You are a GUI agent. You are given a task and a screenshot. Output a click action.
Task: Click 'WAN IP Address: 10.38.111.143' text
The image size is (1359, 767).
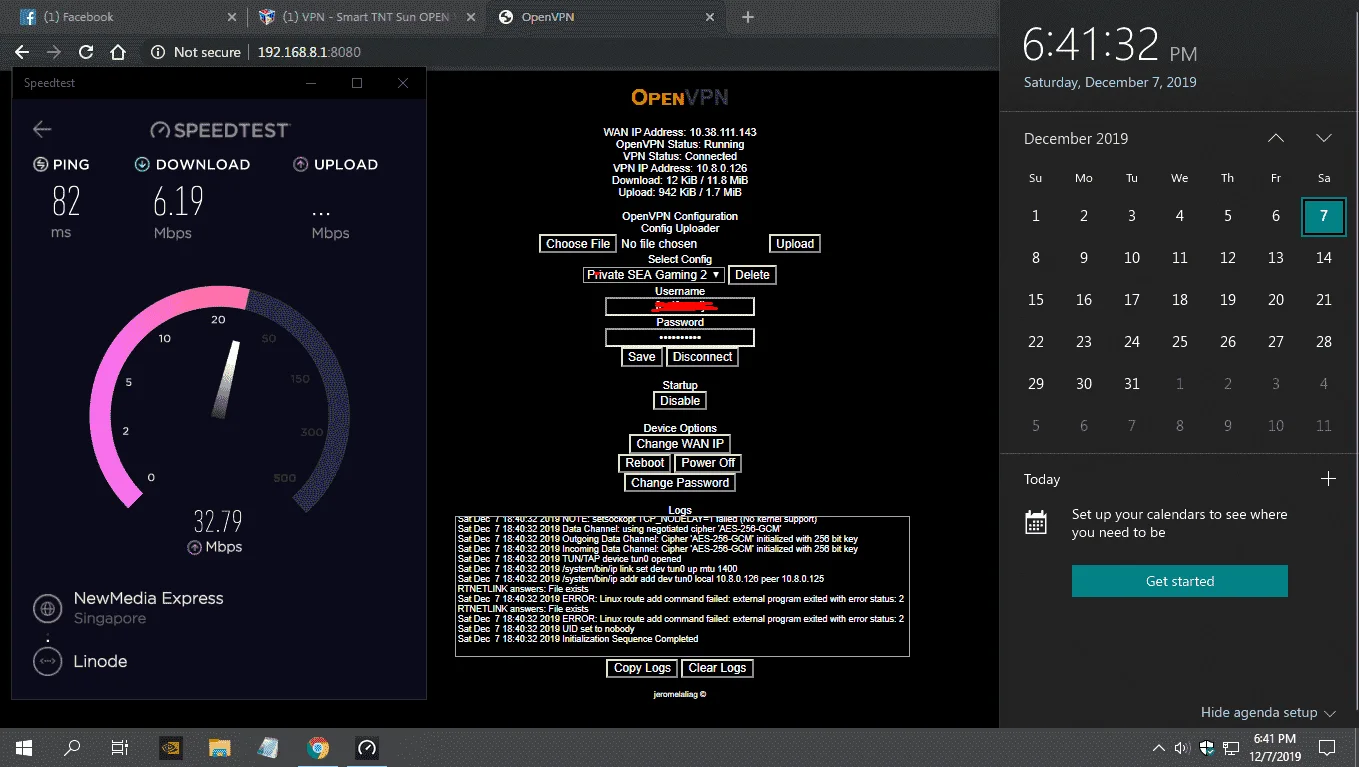coord(680,132)
